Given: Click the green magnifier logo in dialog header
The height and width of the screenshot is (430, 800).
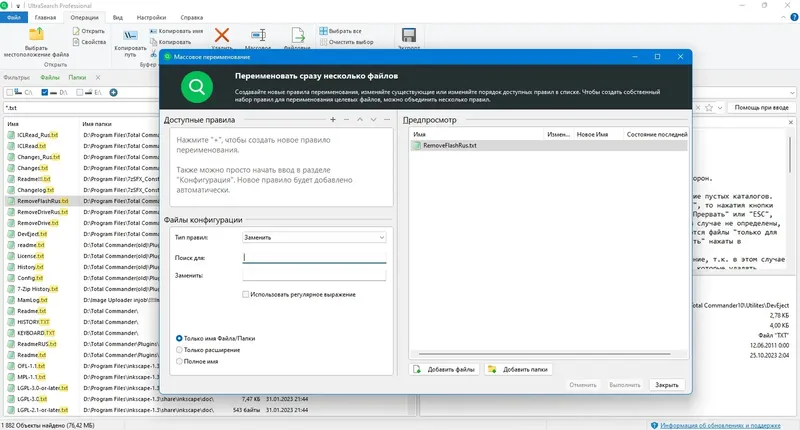Looking at the screenshot, I should pos(197,87).
